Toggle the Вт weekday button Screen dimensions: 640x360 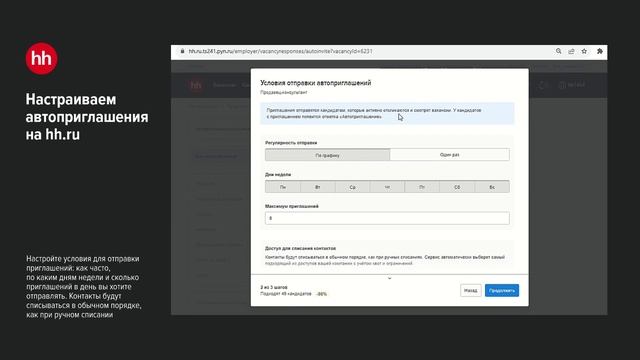(318, 187)
